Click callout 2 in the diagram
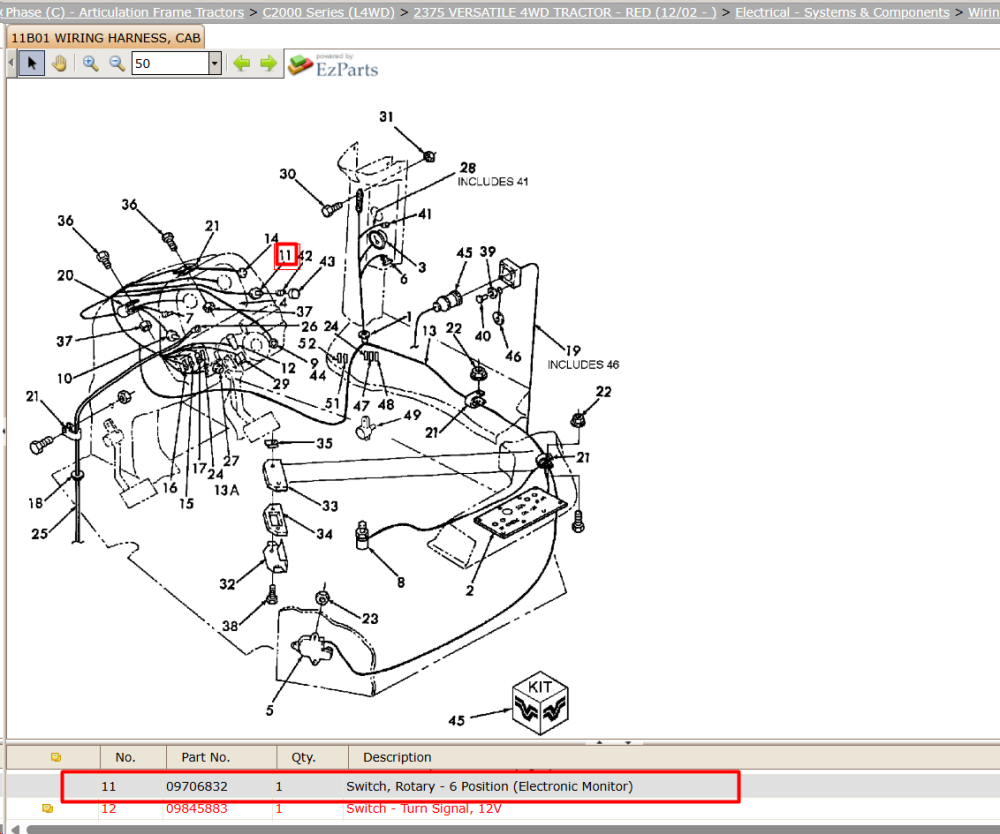This screenshot has height=834, width=1000. (x=469, y=590)
